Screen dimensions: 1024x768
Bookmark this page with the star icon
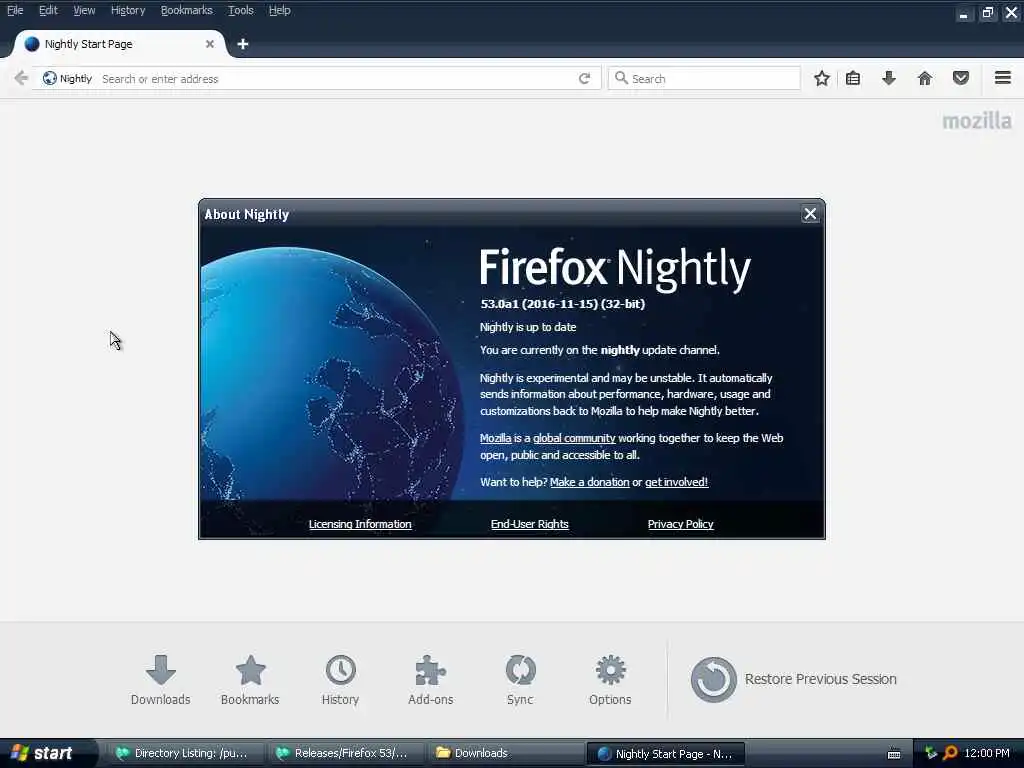tap(822, 78)
